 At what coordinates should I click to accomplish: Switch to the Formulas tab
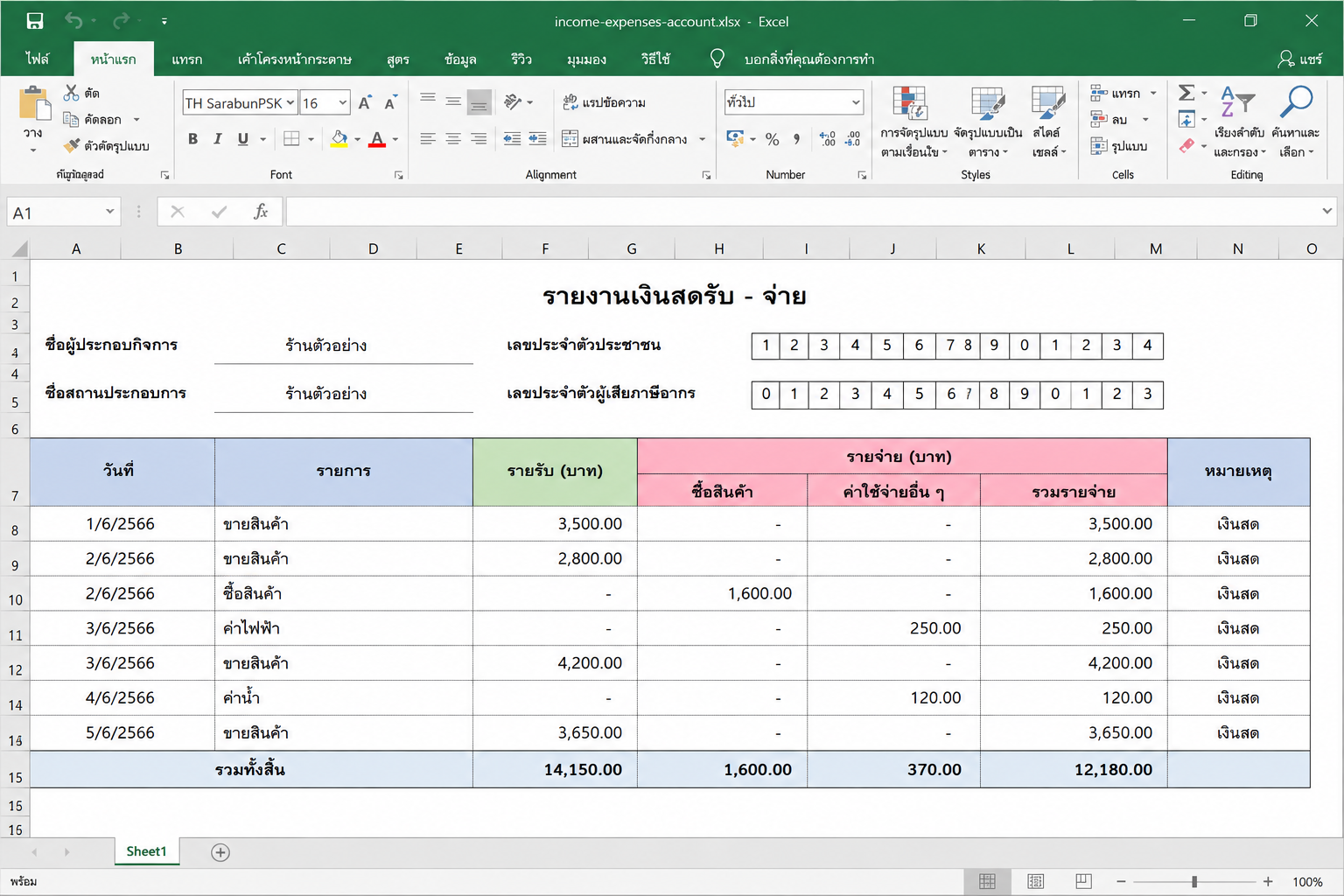398,59
